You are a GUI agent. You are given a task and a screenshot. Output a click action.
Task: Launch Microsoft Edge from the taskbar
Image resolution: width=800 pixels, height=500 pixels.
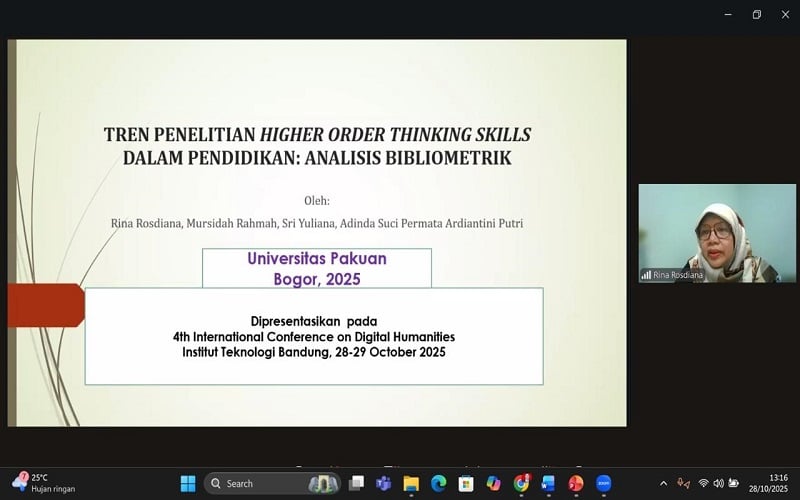[x=438, y=484]
